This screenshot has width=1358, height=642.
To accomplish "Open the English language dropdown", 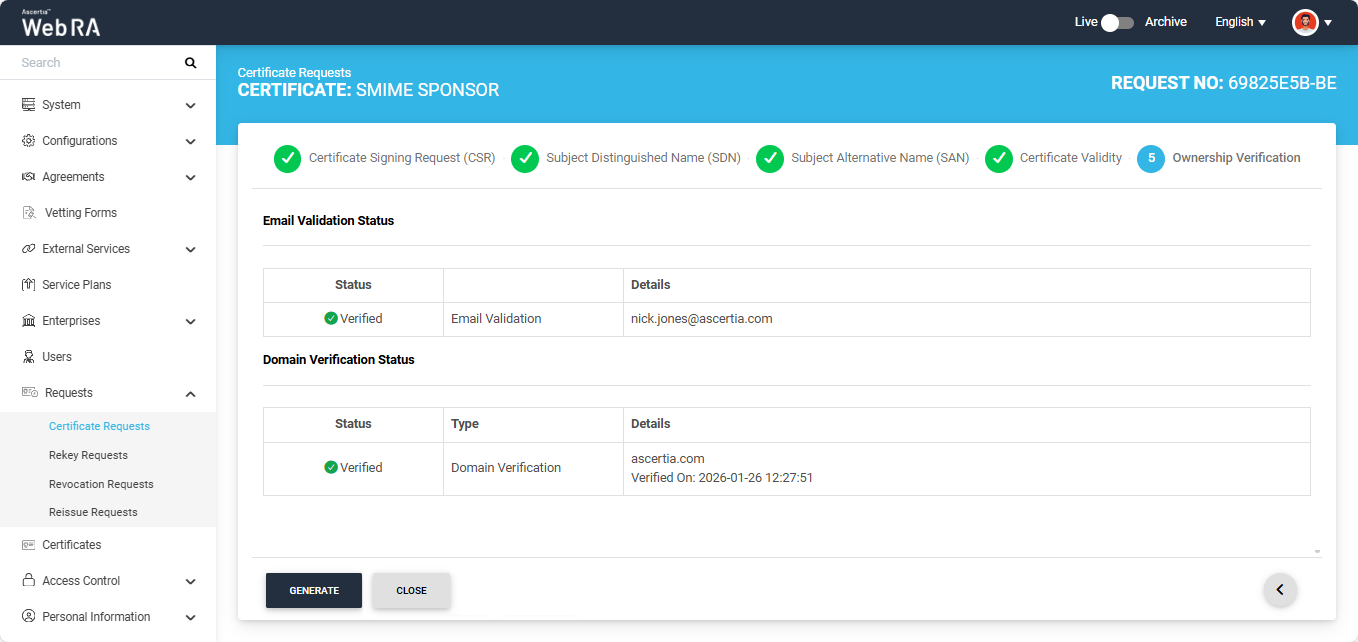I will (1240, 22).
